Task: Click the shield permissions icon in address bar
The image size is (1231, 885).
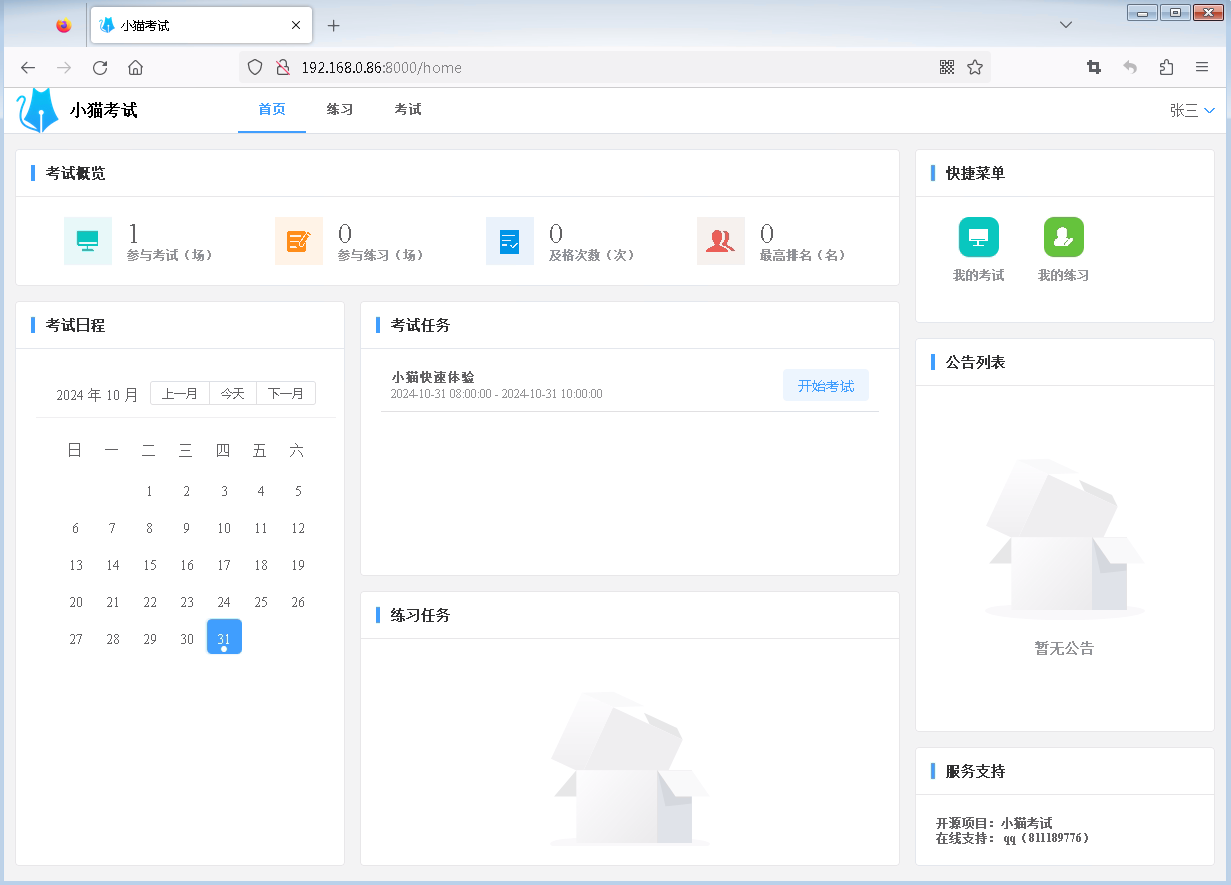Action: click(x=255, y=67)
